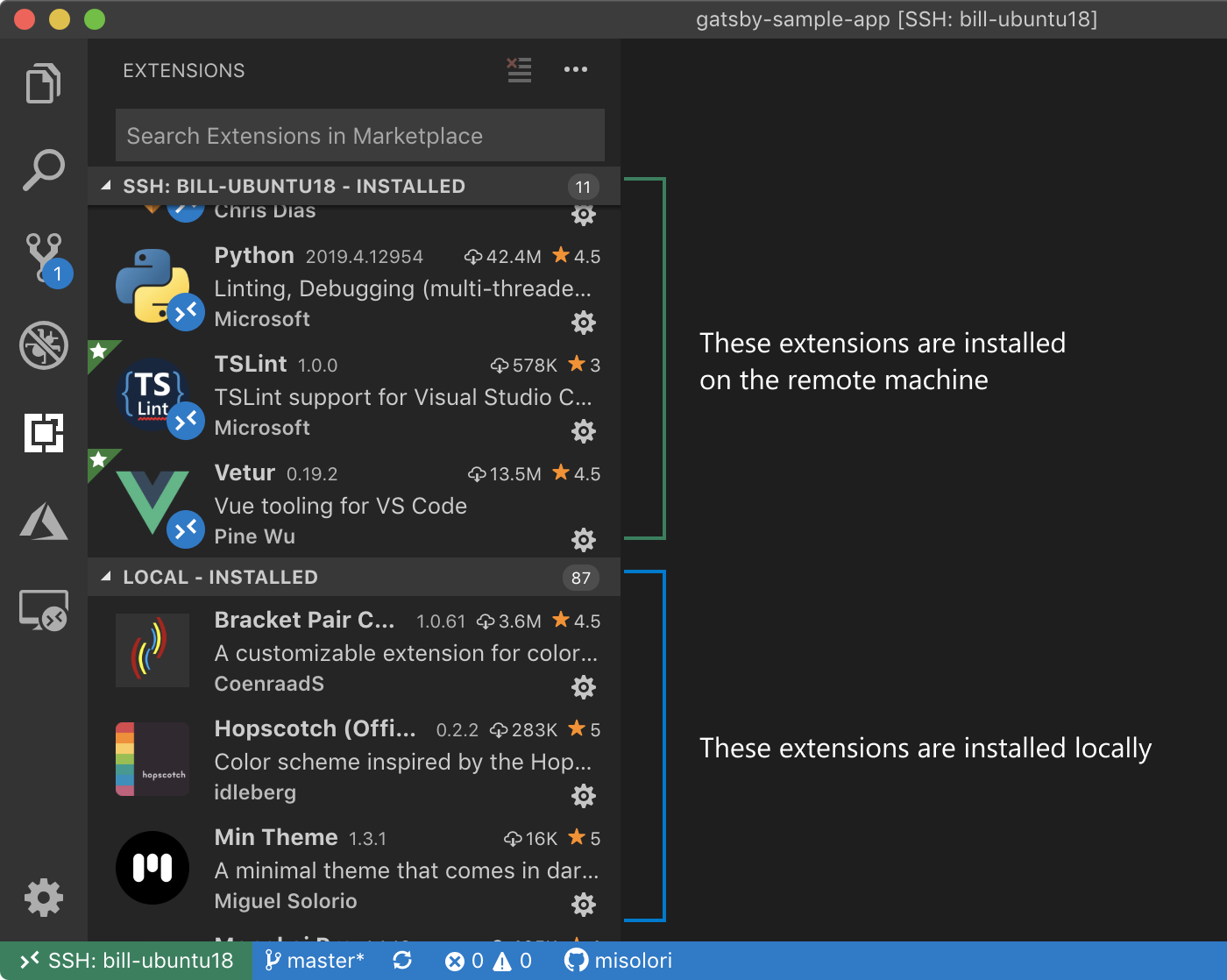Open the Search view
Image resolution: width=1227 pixels, height=980 pixels.
click(43, 171)
